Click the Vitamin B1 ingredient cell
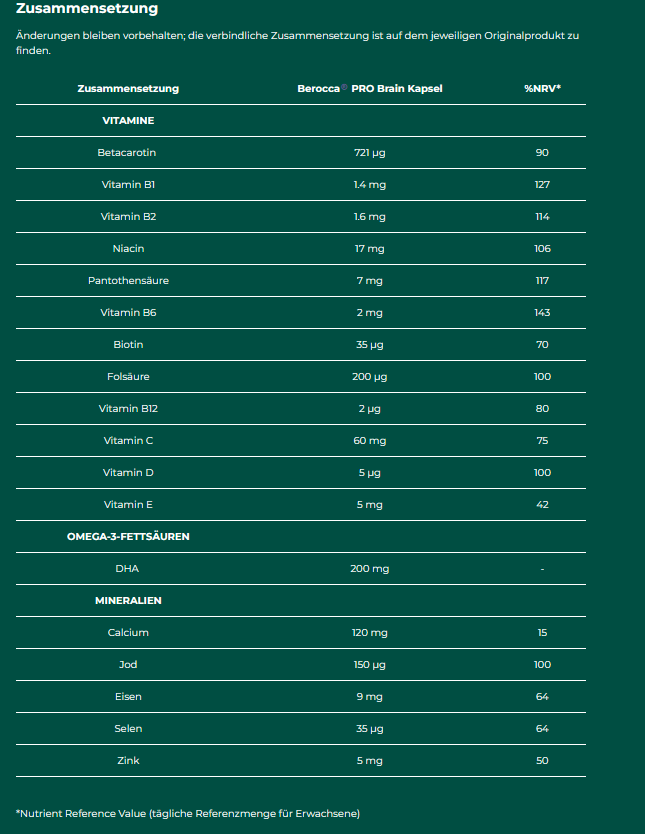Screen dimensions: 645x834 (x=128, y=185)
